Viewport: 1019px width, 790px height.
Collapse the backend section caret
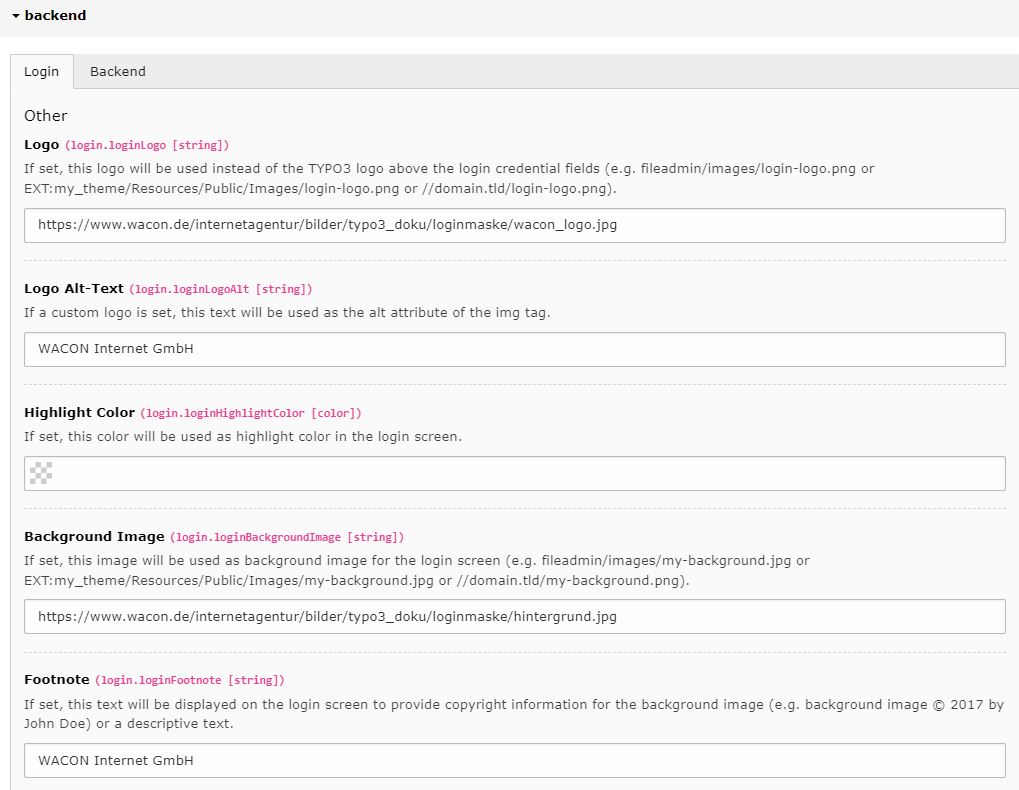pyautogui.click(x=16, y=16)
